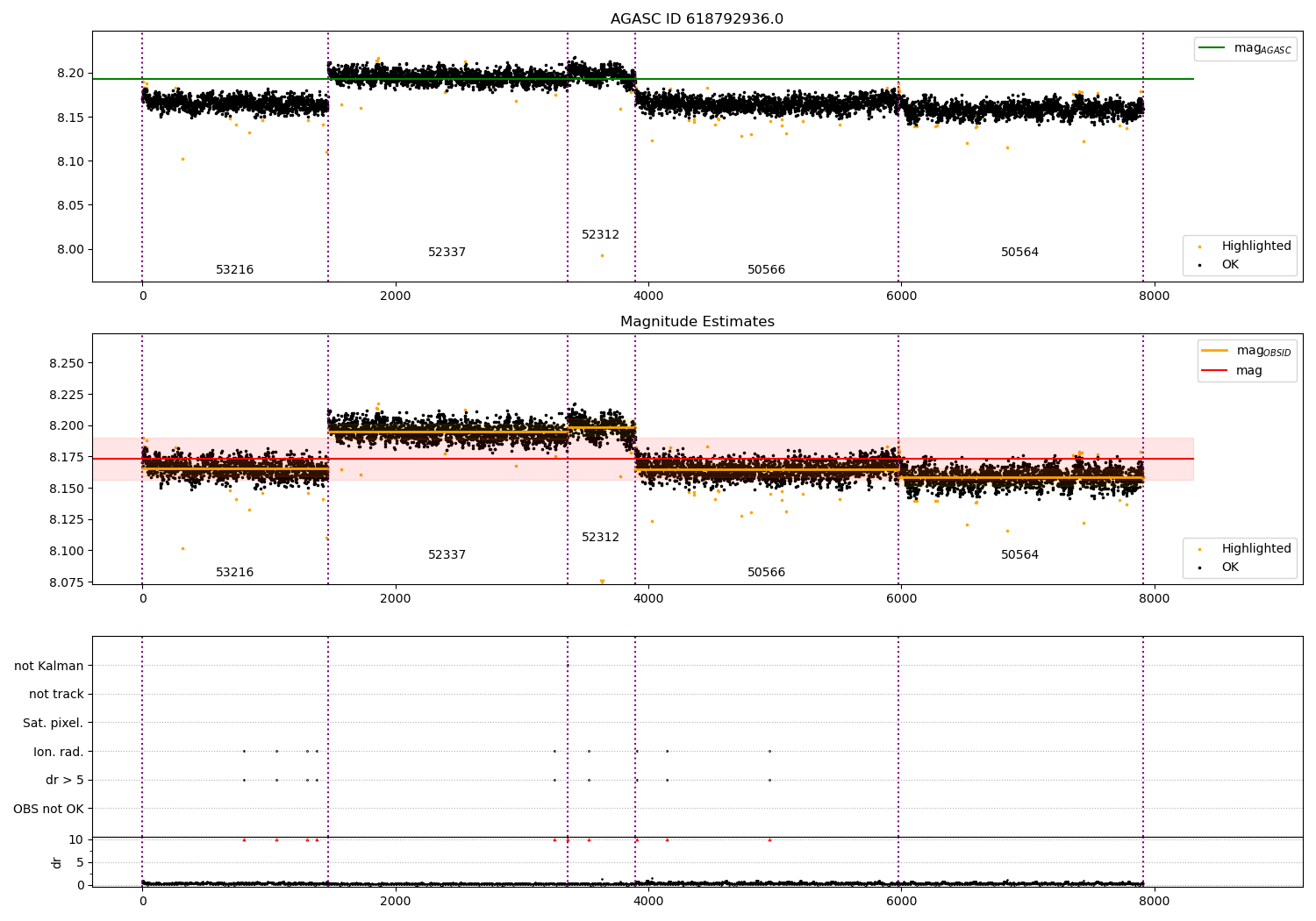
Task: Click the dr axis tick label 10
Action: (x=76, y=839)
